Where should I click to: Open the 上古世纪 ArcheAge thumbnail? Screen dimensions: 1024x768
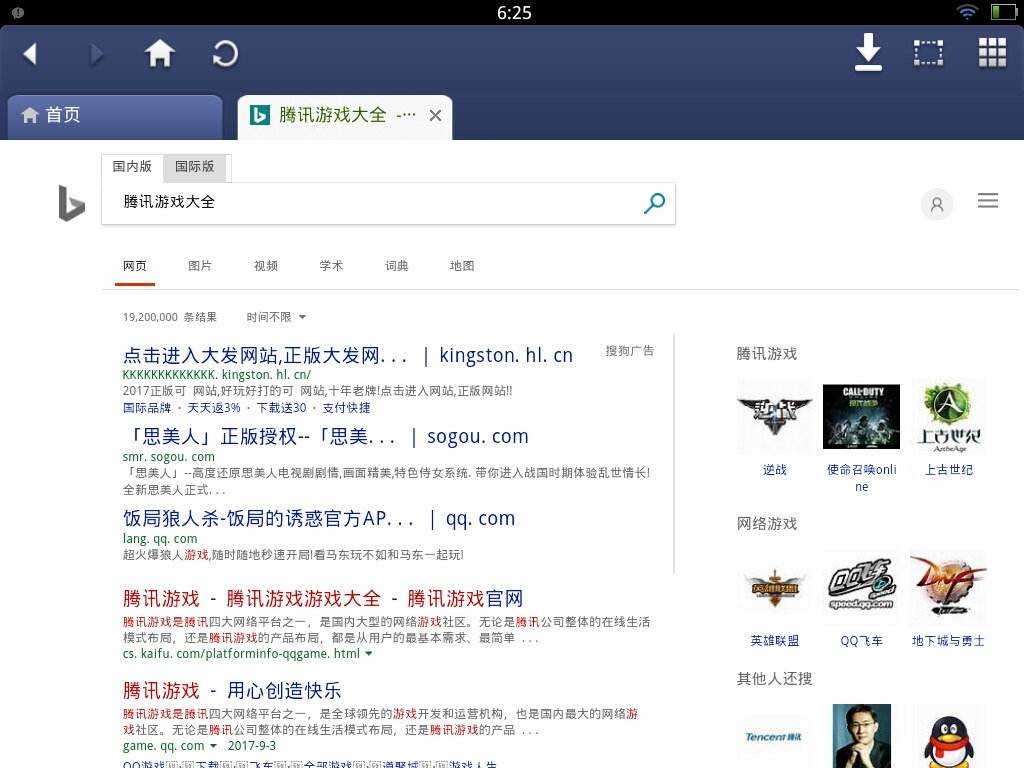[948, 417]
